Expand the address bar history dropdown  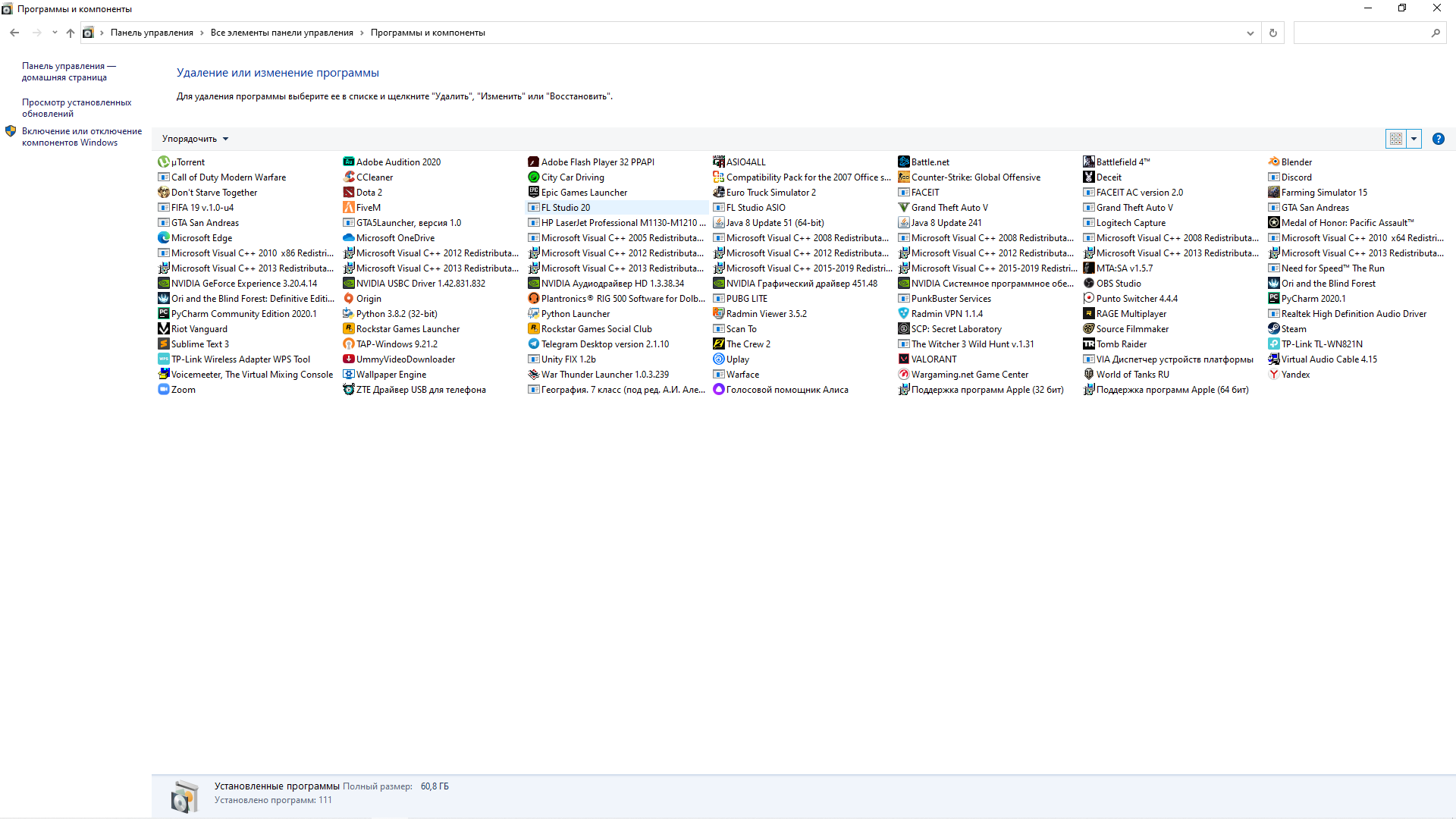[x=1250, y=33]
